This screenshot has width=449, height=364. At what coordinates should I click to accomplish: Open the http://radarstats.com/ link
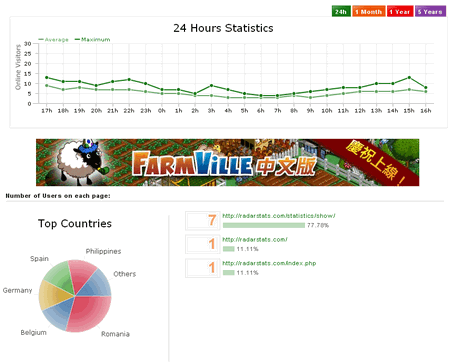pos(255,239)
